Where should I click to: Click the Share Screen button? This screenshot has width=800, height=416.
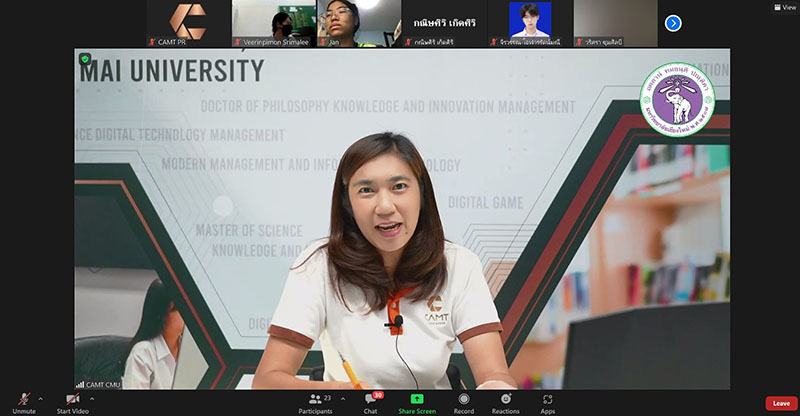pos(417,403)
